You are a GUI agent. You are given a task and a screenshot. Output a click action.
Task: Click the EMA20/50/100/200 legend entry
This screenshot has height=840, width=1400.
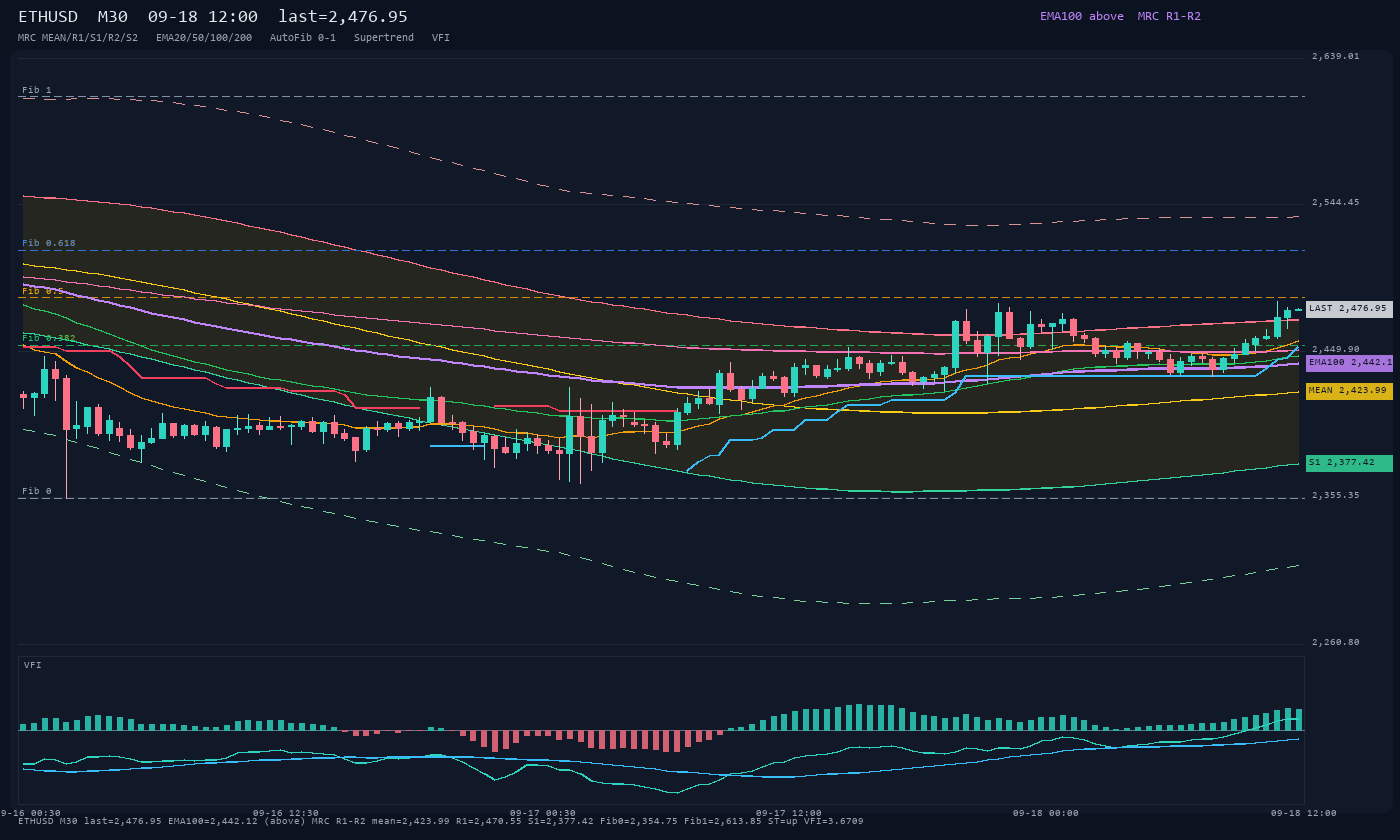[x=204, y=38]
